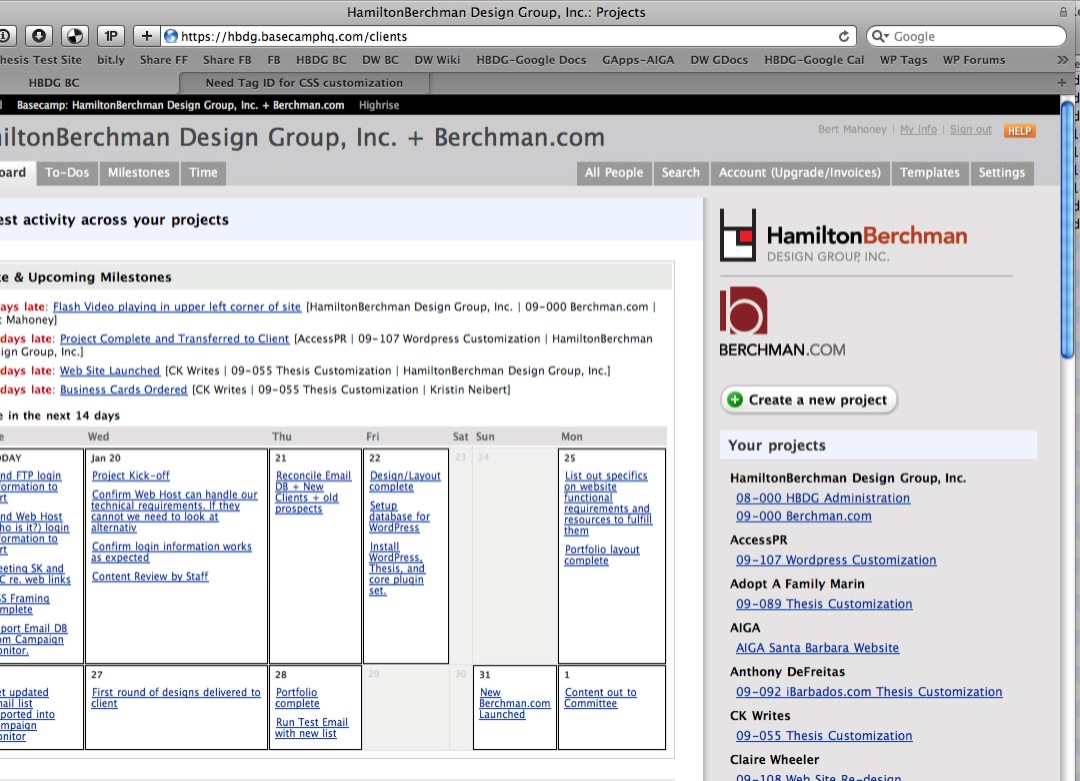Open Run Test Email with new list milestone
1080x781 pixels.
tap(311, 728)
